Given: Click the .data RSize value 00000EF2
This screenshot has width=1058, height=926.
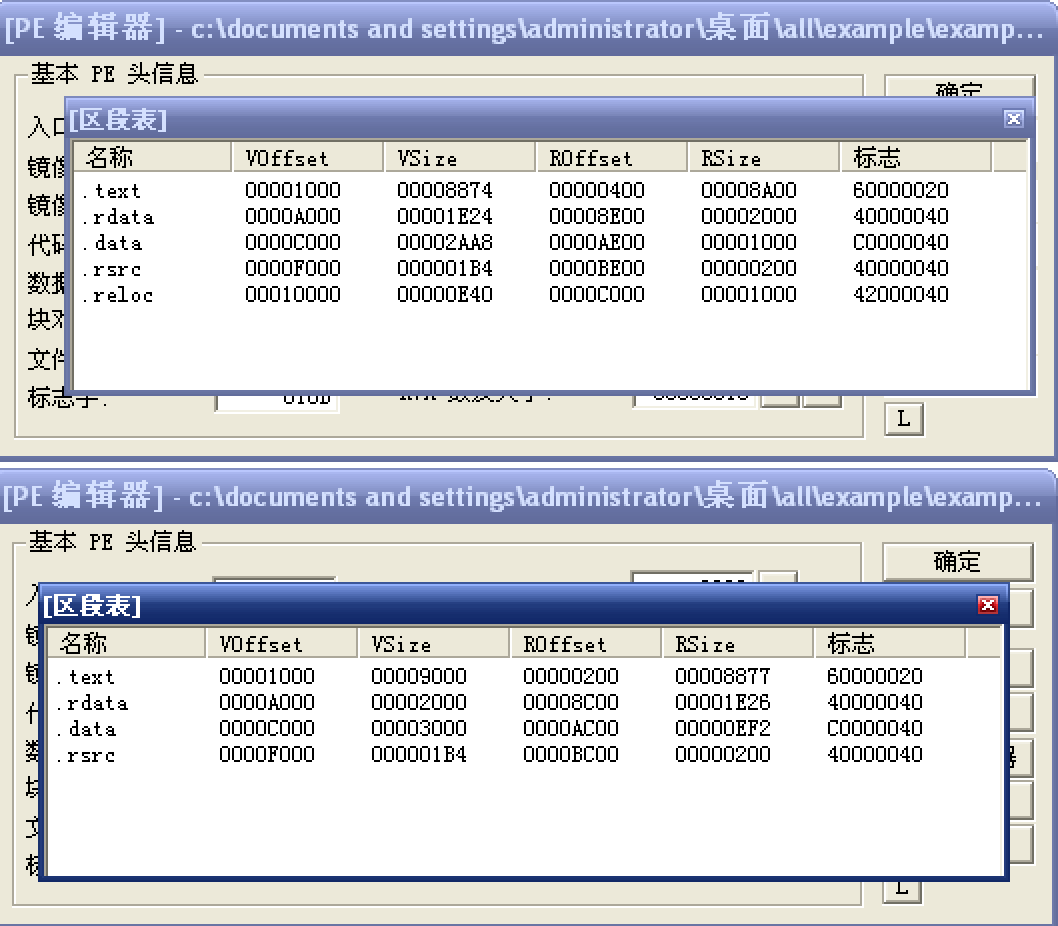Looking at the screenshot, I should click(x=722, y=729).
